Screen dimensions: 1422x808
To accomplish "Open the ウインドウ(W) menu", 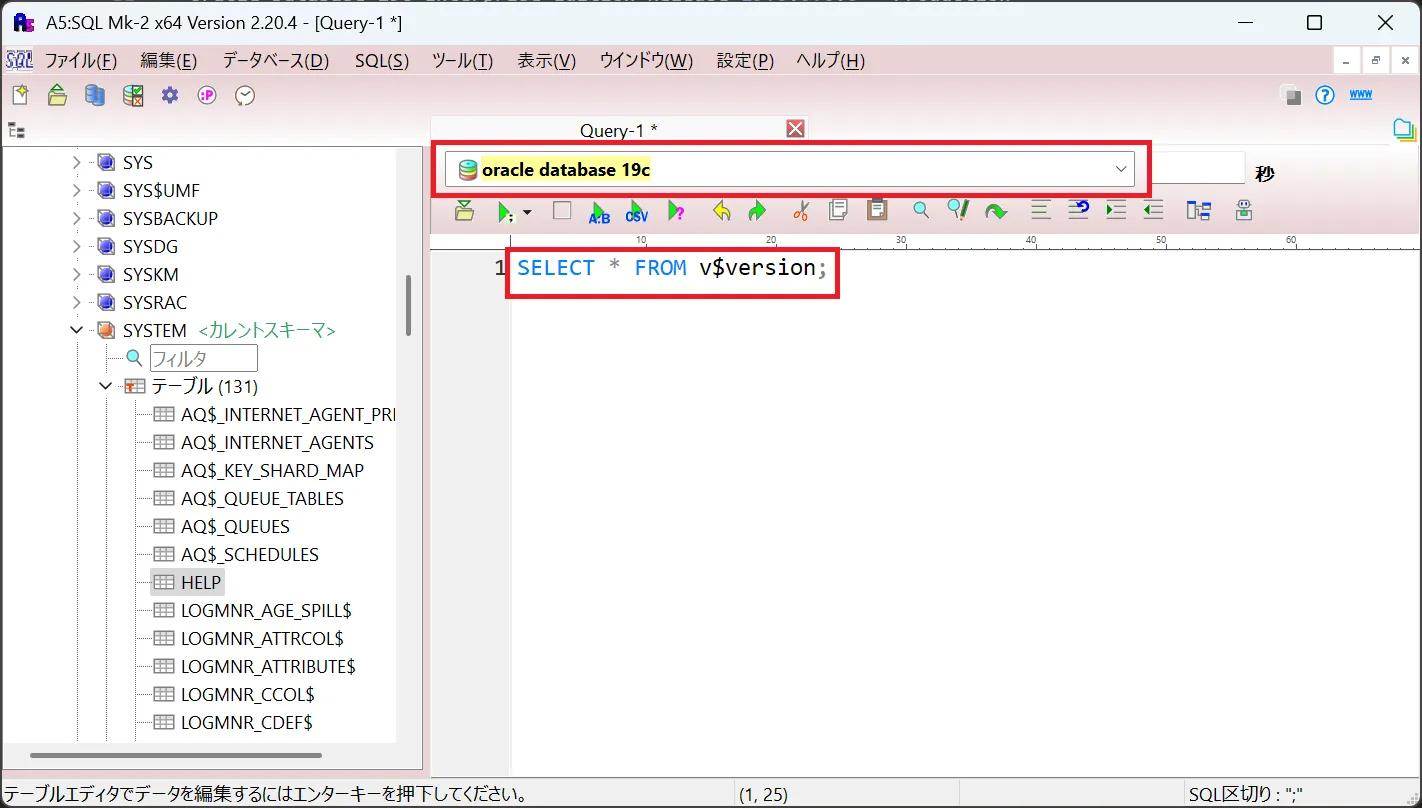I will (646, 61).
